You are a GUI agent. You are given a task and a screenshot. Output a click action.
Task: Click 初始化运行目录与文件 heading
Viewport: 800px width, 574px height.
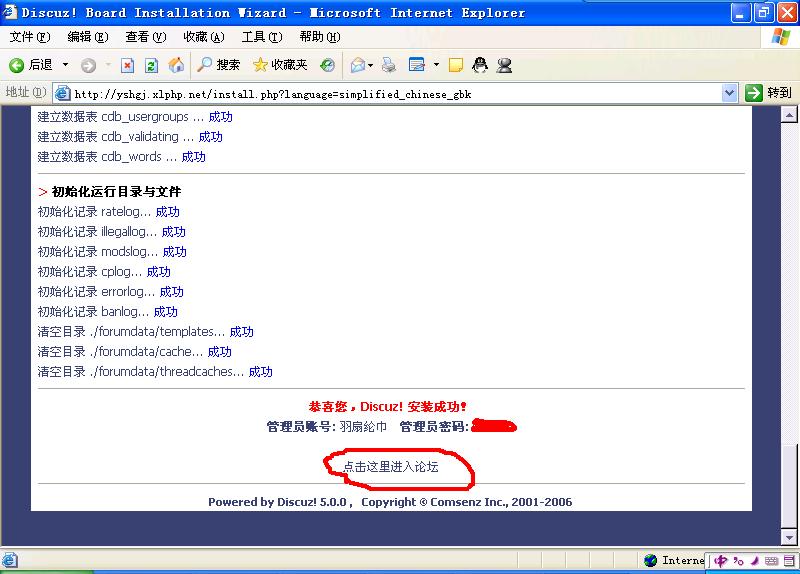[116, 192]
